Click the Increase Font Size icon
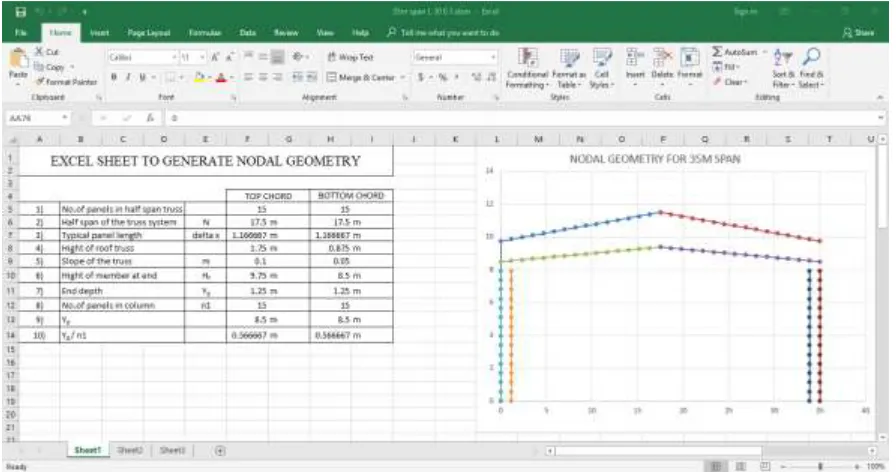The image size is (896, 472). tap(215, 57)
